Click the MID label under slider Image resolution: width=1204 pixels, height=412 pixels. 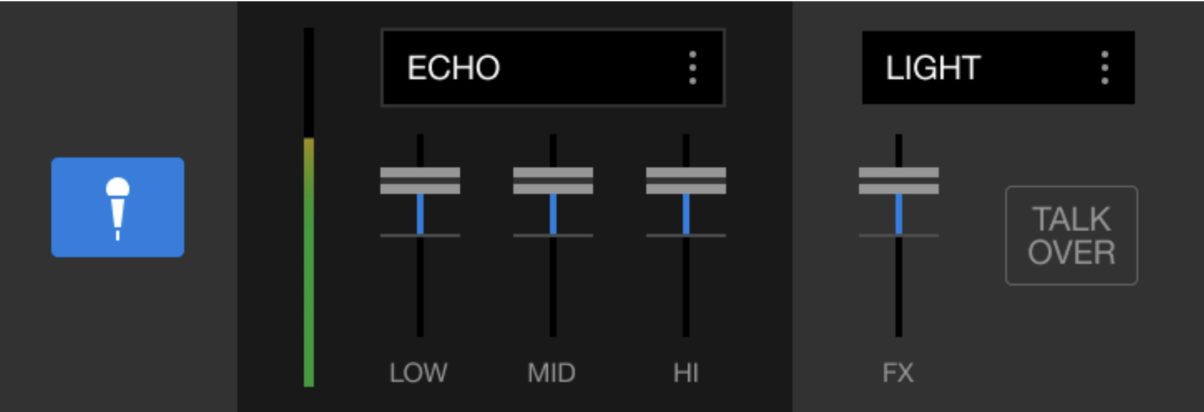[x=552, y=374]
